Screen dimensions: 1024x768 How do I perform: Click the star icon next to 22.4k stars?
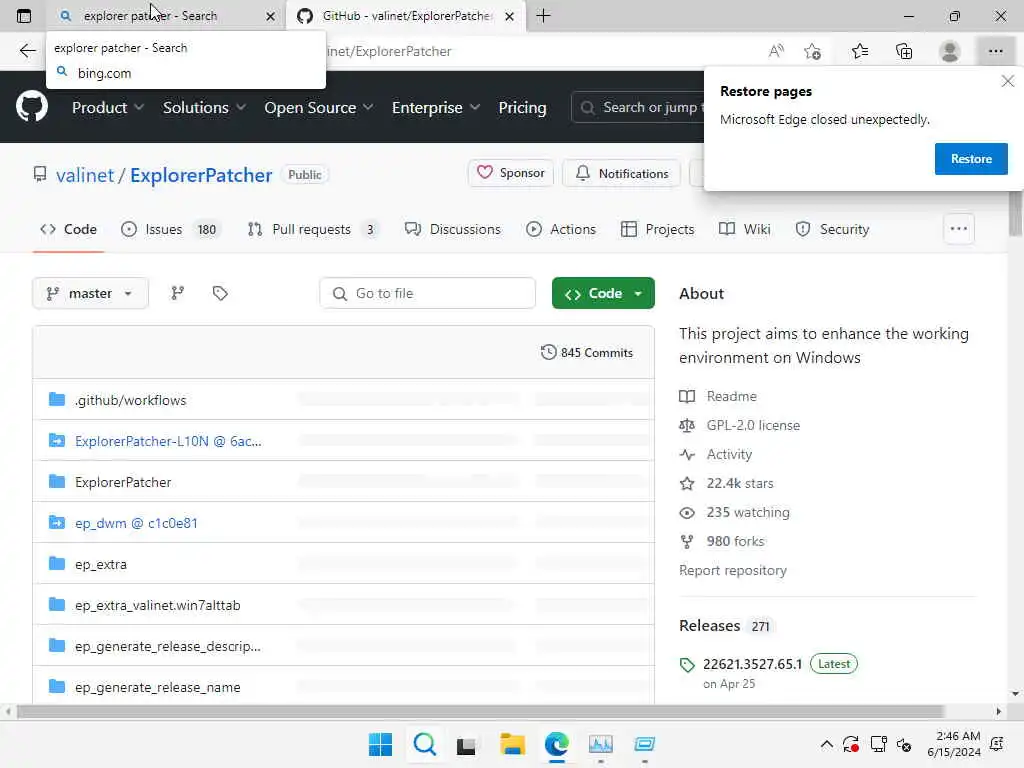[x=686, y=483]
